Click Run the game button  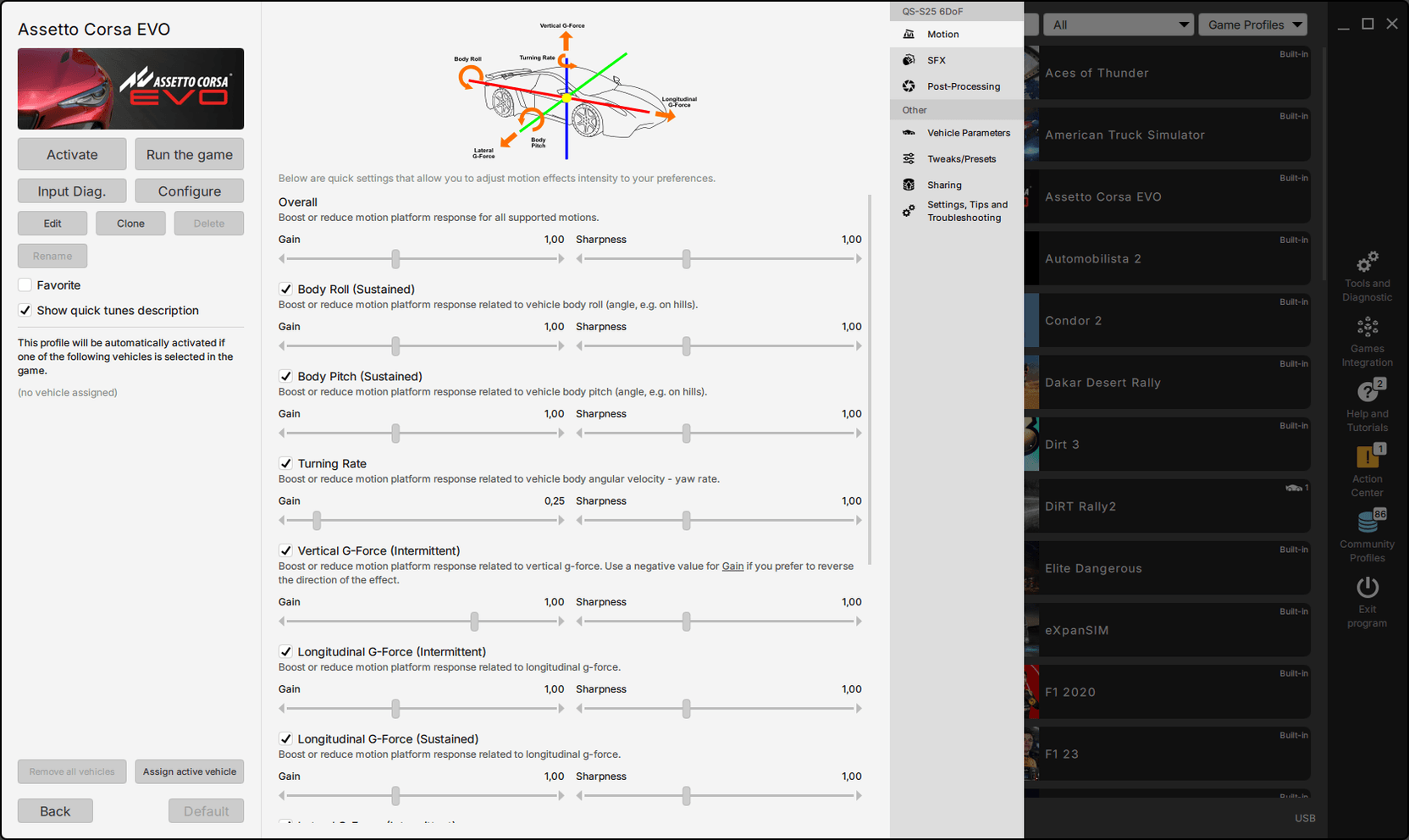(189, 154)
